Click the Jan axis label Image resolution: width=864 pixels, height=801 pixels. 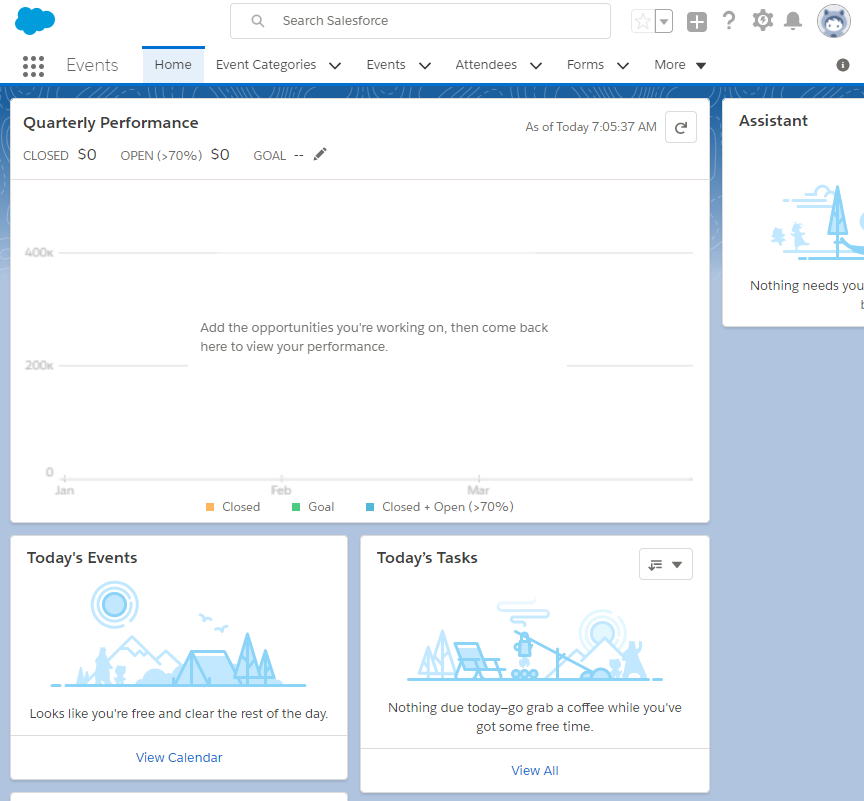tap(64, 490)
